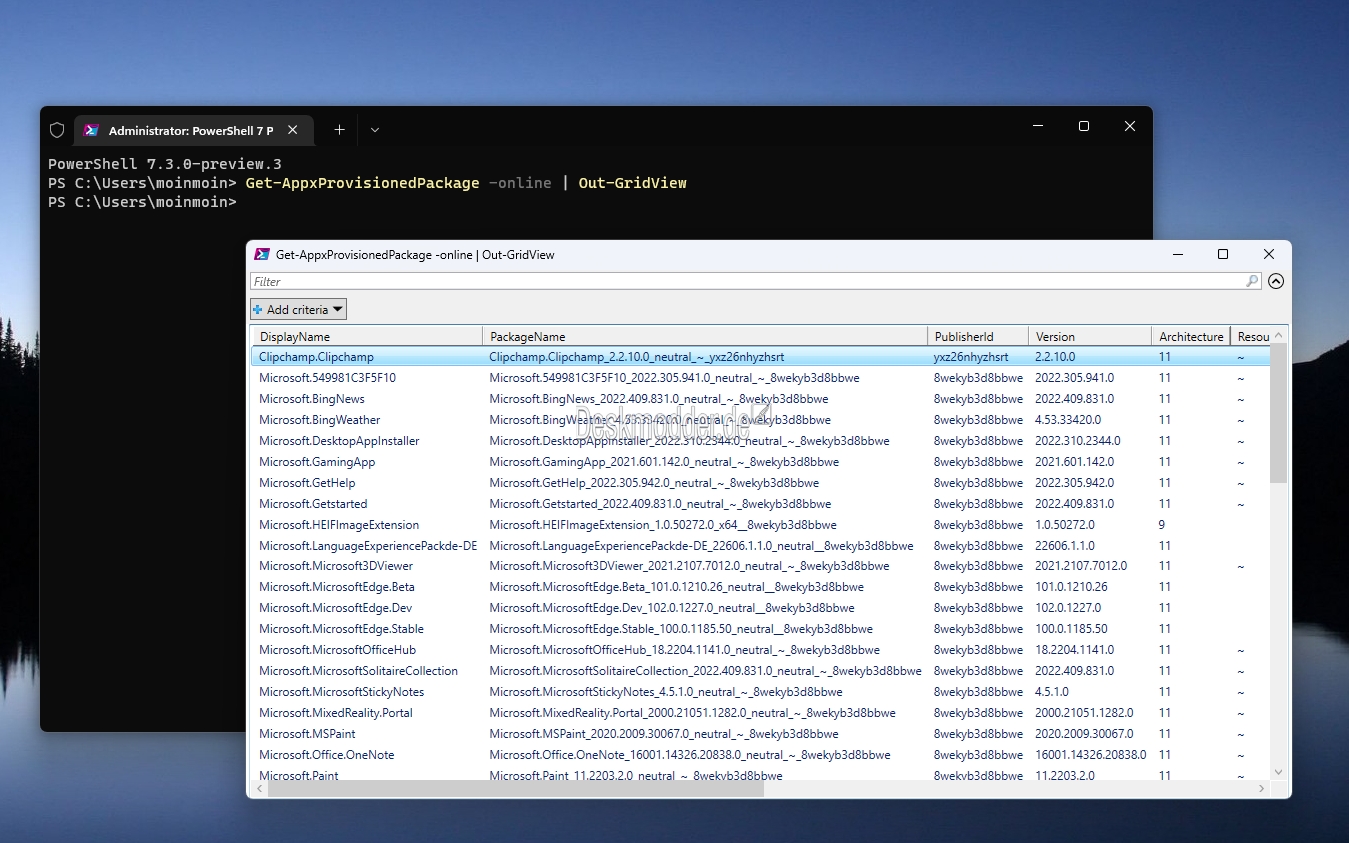Open the Add criteria dropdown

click(x=299, y=310)
